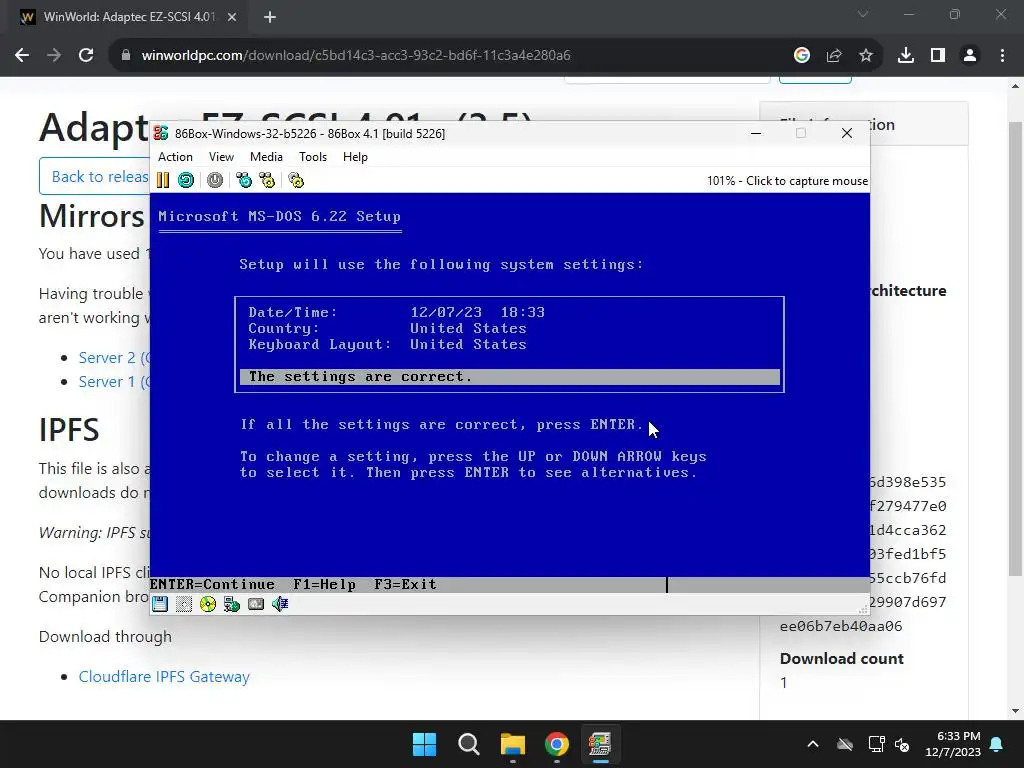This screenshot has width=1024, height=768.
Task: Open the taskbar clock and date
Action: tap(953, 744)
